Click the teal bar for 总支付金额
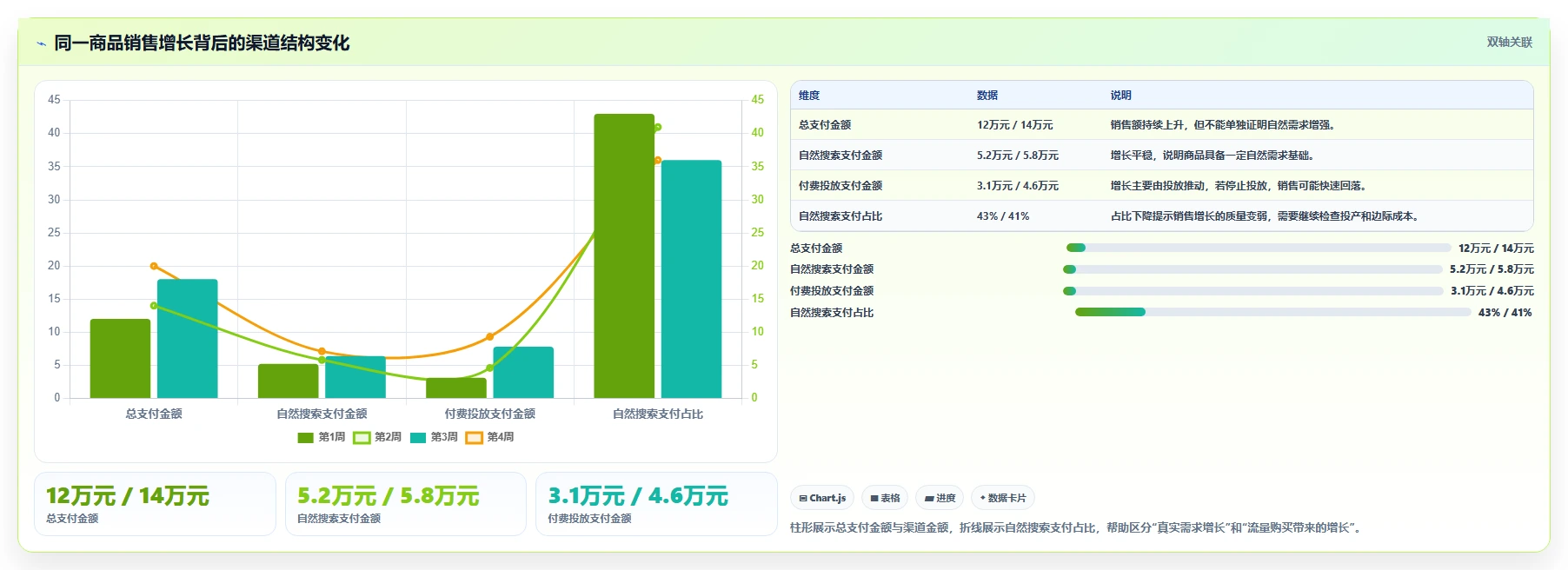 point(188,339)
